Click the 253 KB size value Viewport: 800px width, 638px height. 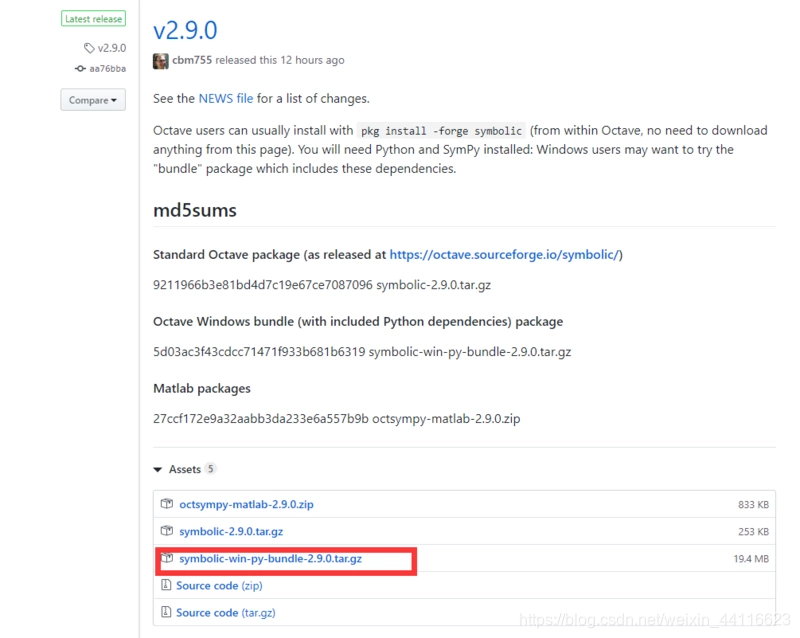pos(753,532)
